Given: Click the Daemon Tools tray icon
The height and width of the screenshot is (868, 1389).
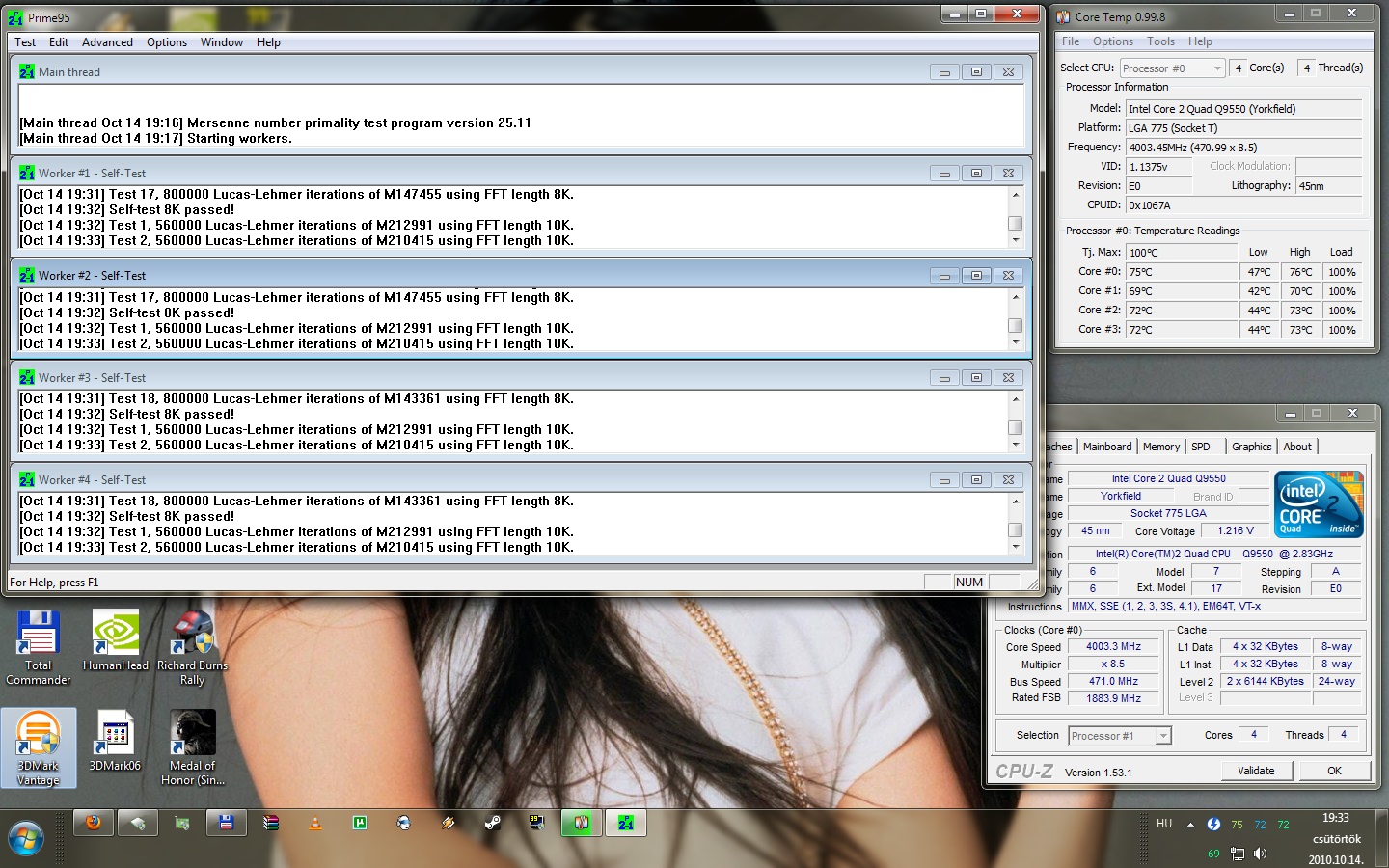Looking at the screenshot, I should tap(1213, 824).
